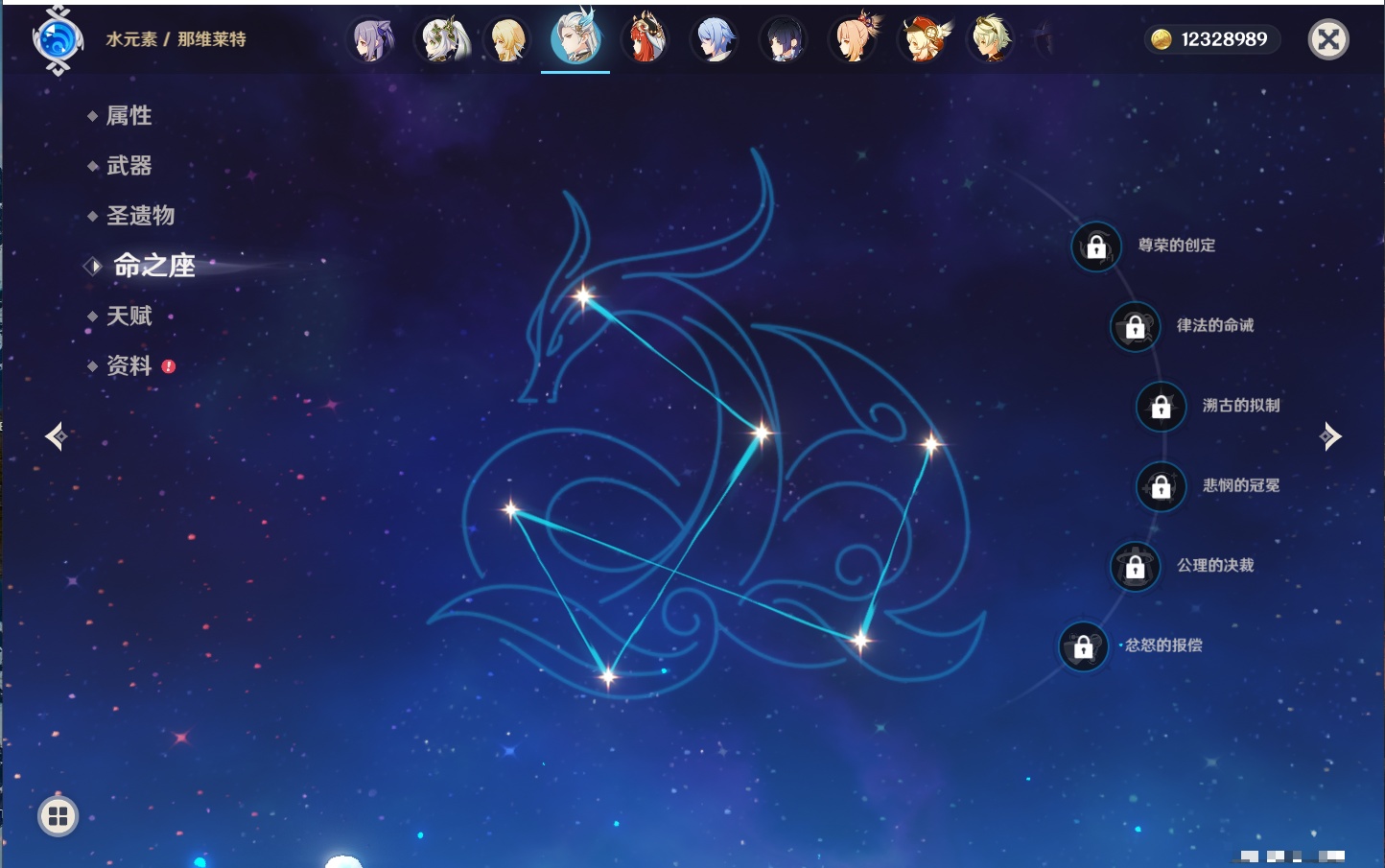This screenshot has width=1385, height=868.
Task: Open the locked 忿怒的报偿 constellation
Action: pos(1083,646)
